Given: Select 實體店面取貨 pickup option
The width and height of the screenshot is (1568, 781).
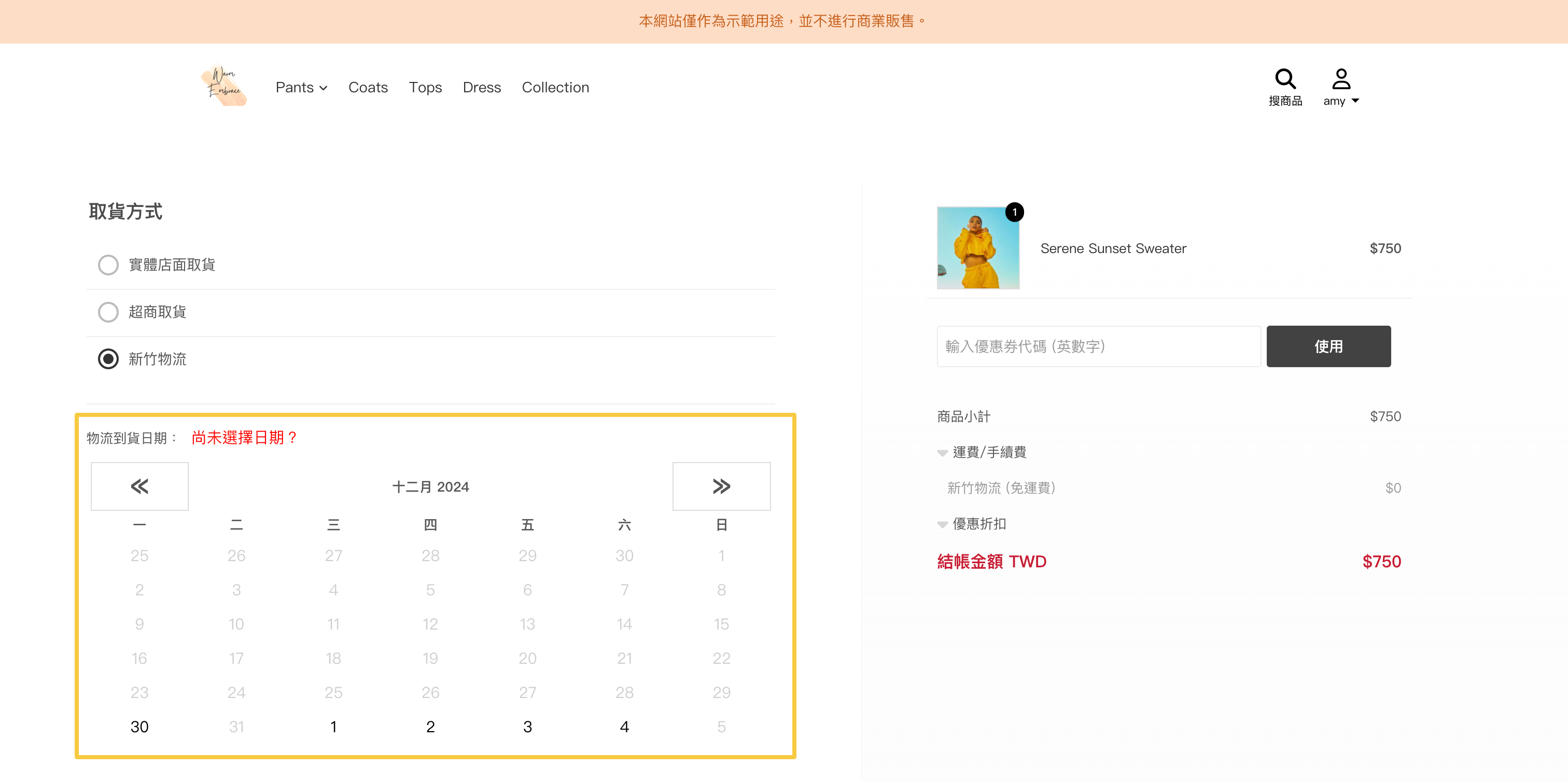Looking at the screenshot, I should pos(108,265).
